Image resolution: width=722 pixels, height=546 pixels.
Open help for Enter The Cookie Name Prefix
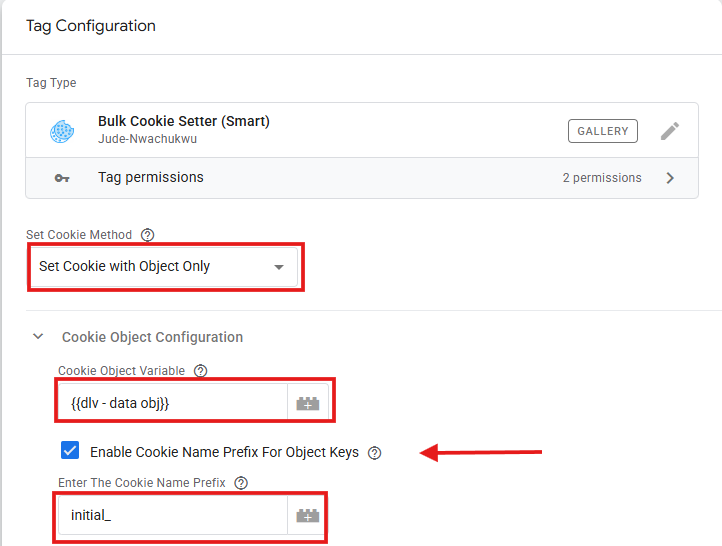pyautogui.click(x=241, y=483)
